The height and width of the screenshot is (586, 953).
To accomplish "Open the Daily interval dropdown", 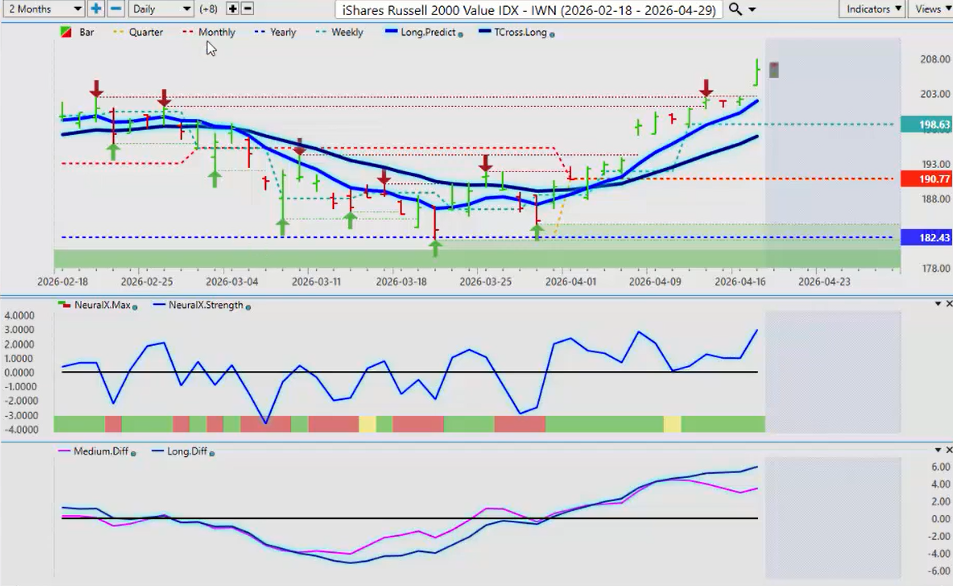I will coord(162,8).
